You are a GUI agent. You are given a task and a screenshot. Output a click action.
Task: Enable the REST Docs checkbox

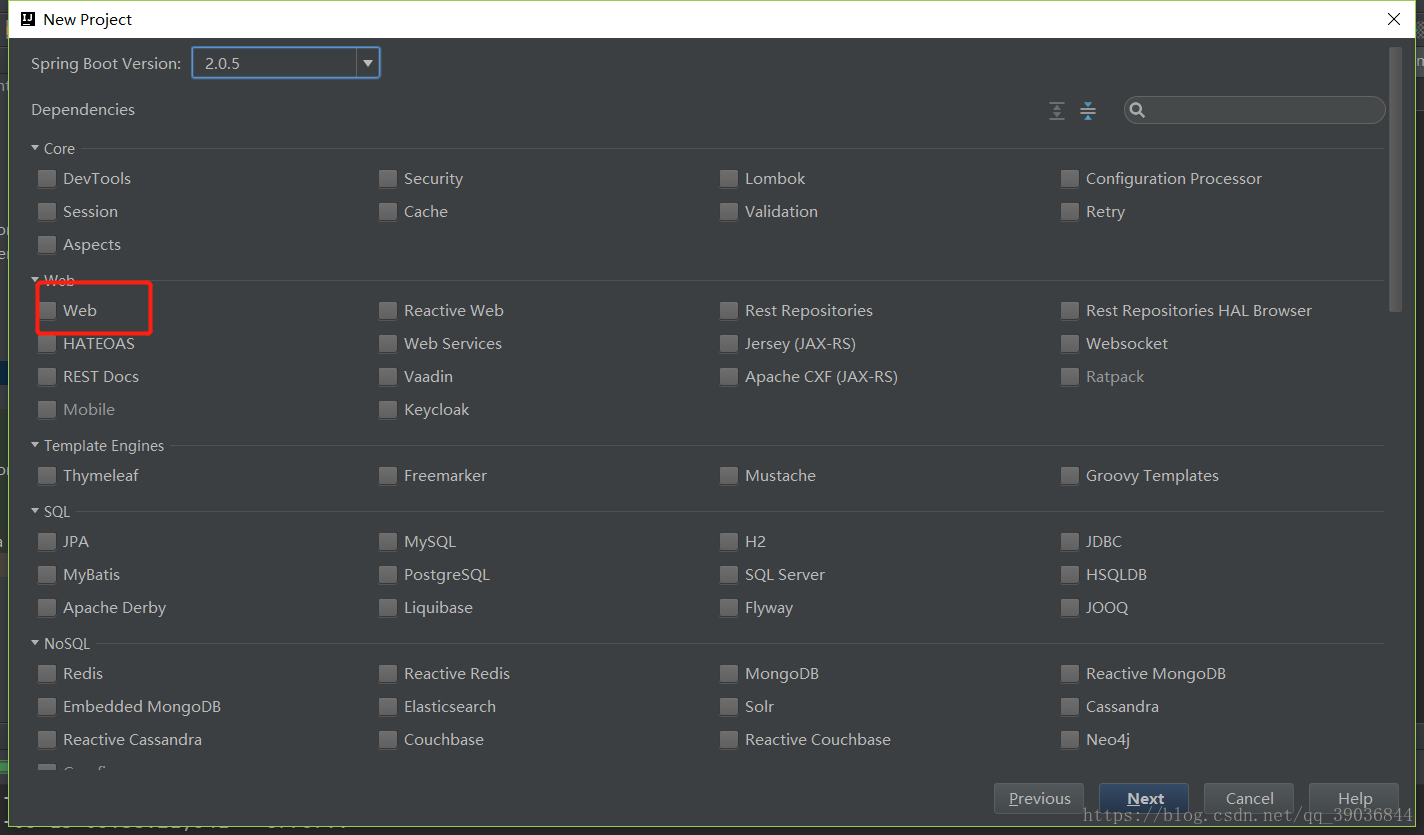[x=47, y=377]
